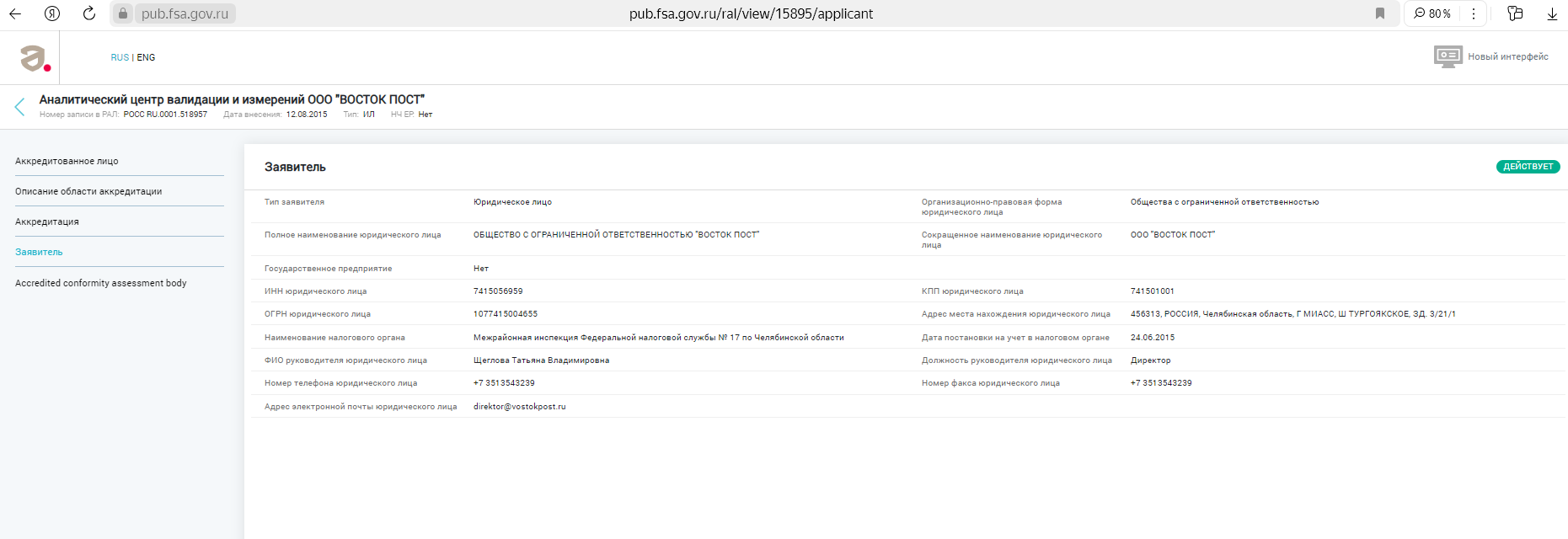Open Accredited conformity assessment body section
Screen dimensions: 1568x539
click(x=101, y=283)
